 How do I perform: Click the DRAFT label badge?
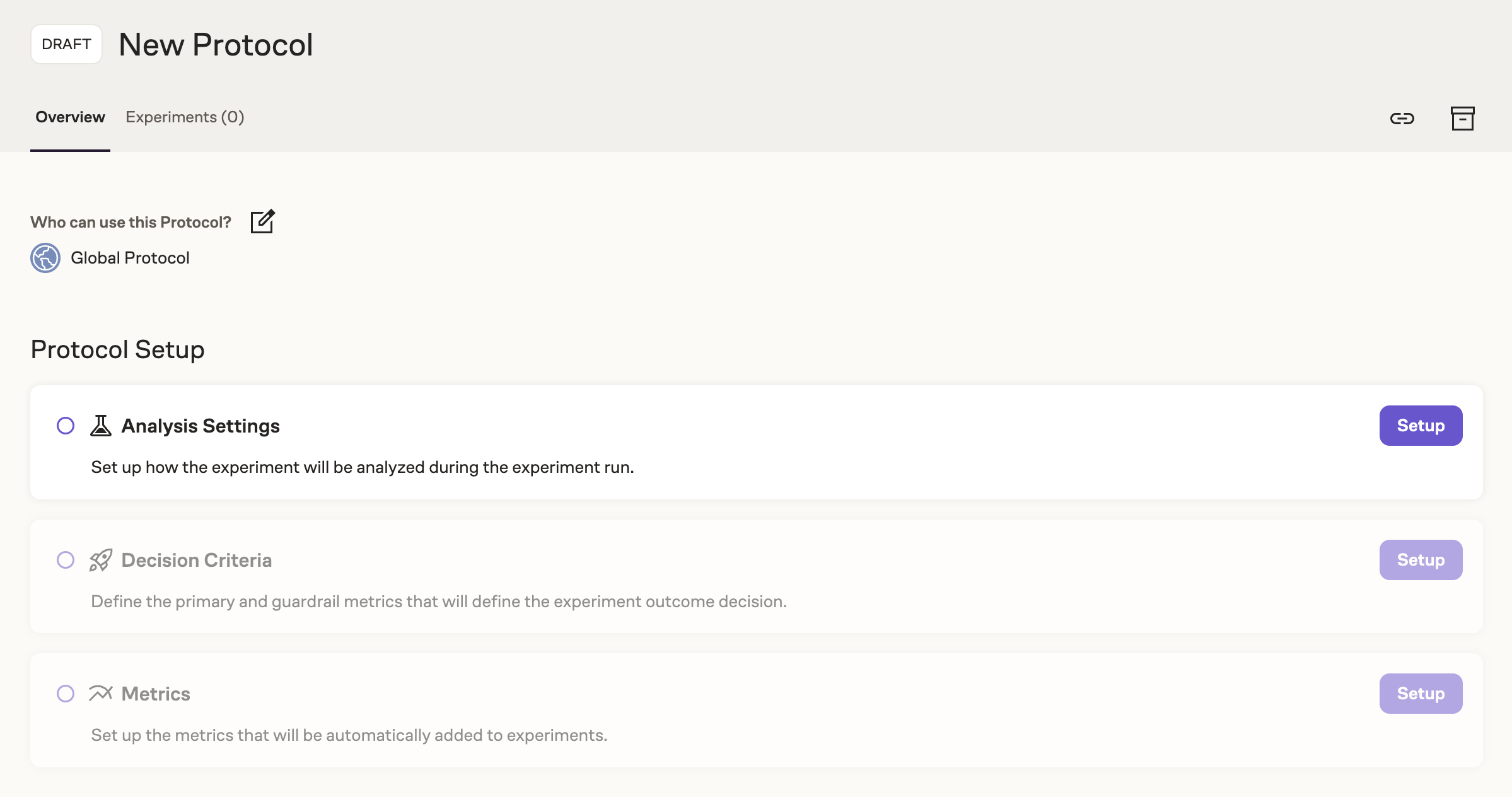66,43
